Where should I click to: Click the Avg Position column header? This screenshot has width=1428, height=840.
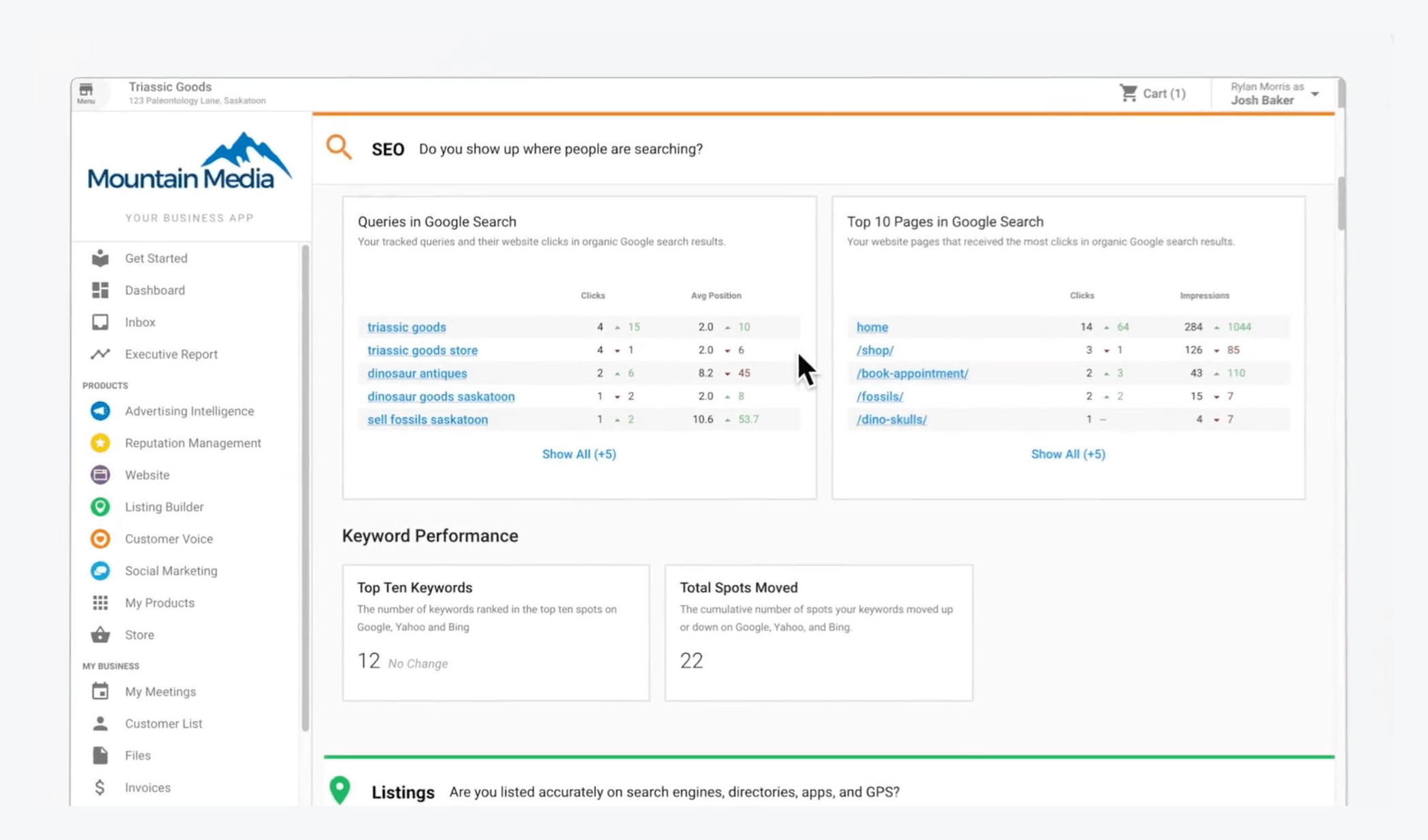click(x=716, y=295)
